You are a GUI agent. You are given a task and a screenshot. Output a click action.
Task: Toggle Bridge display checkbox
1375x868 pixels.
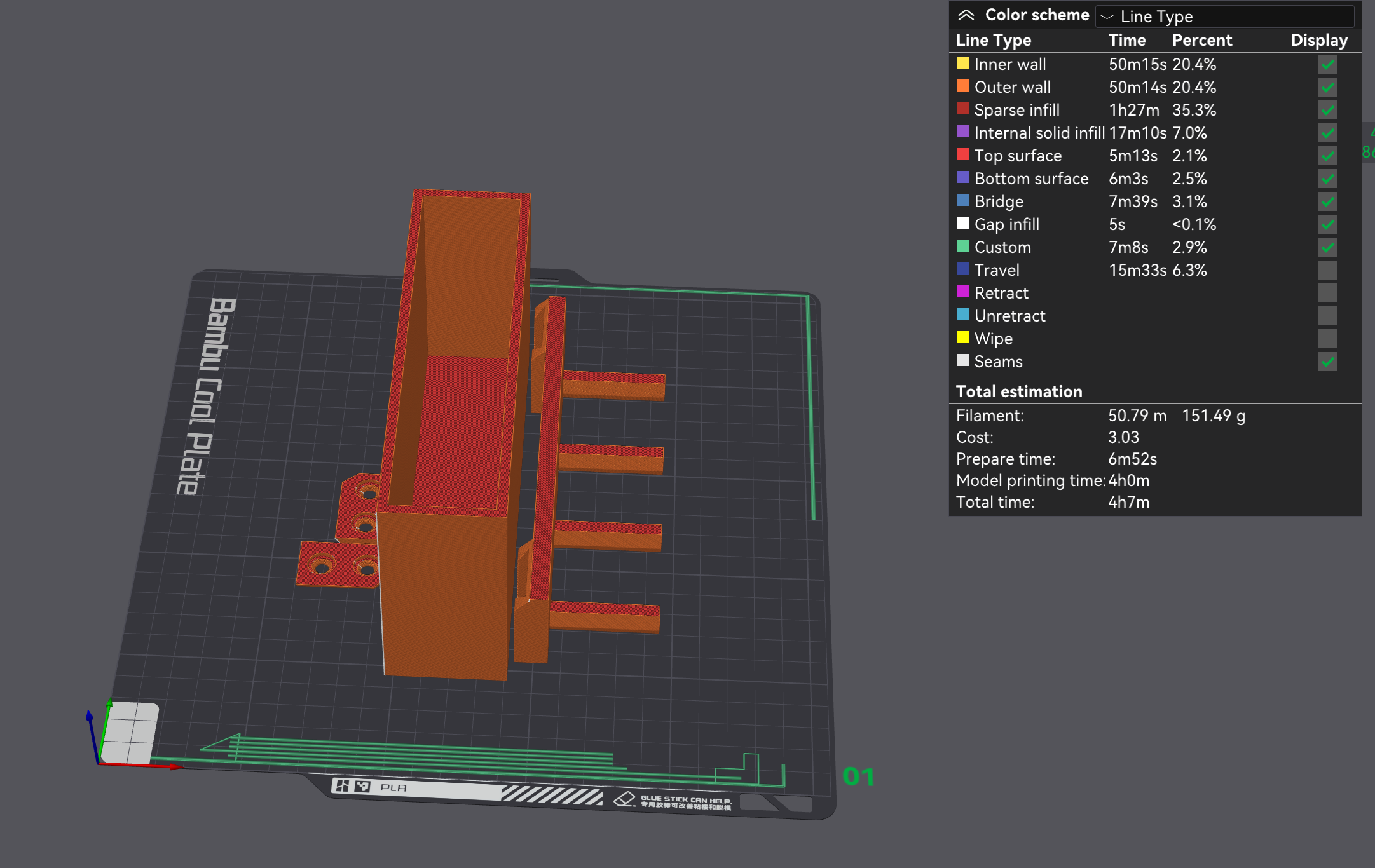[x=1327, y=201]
